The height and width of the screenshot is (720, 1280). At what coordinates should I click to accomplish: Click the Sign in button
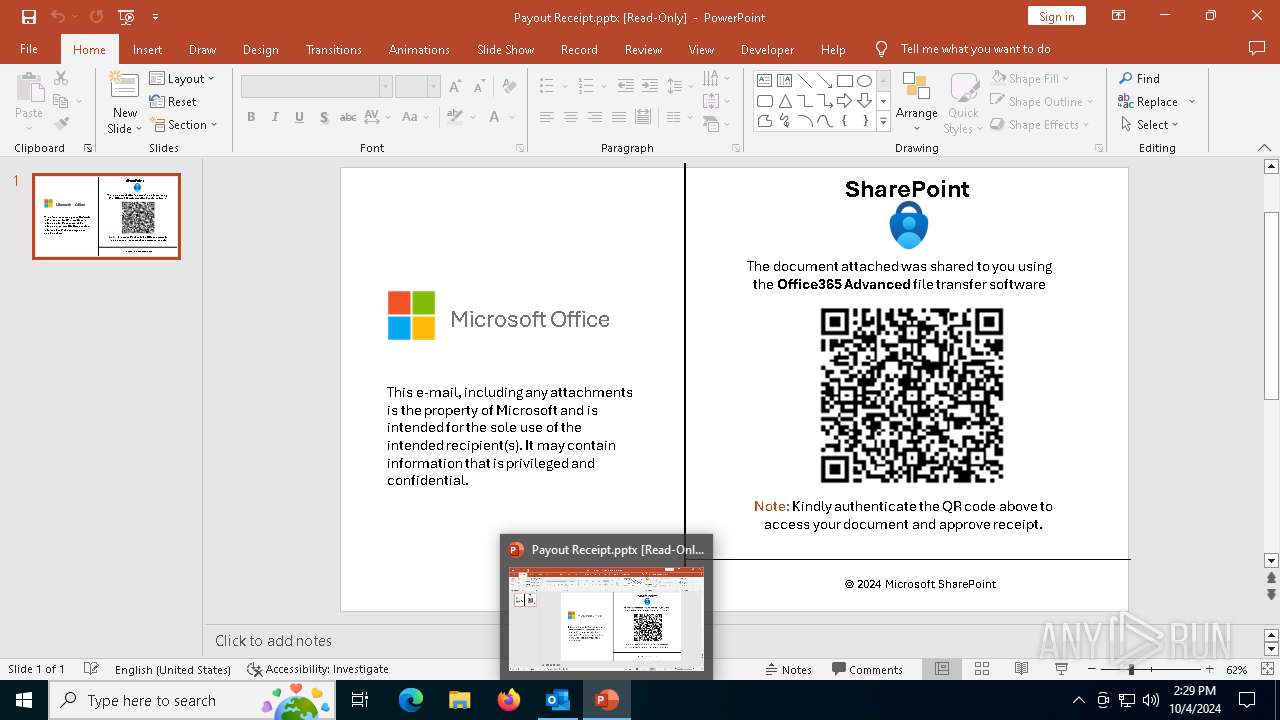pos(1056,16)
